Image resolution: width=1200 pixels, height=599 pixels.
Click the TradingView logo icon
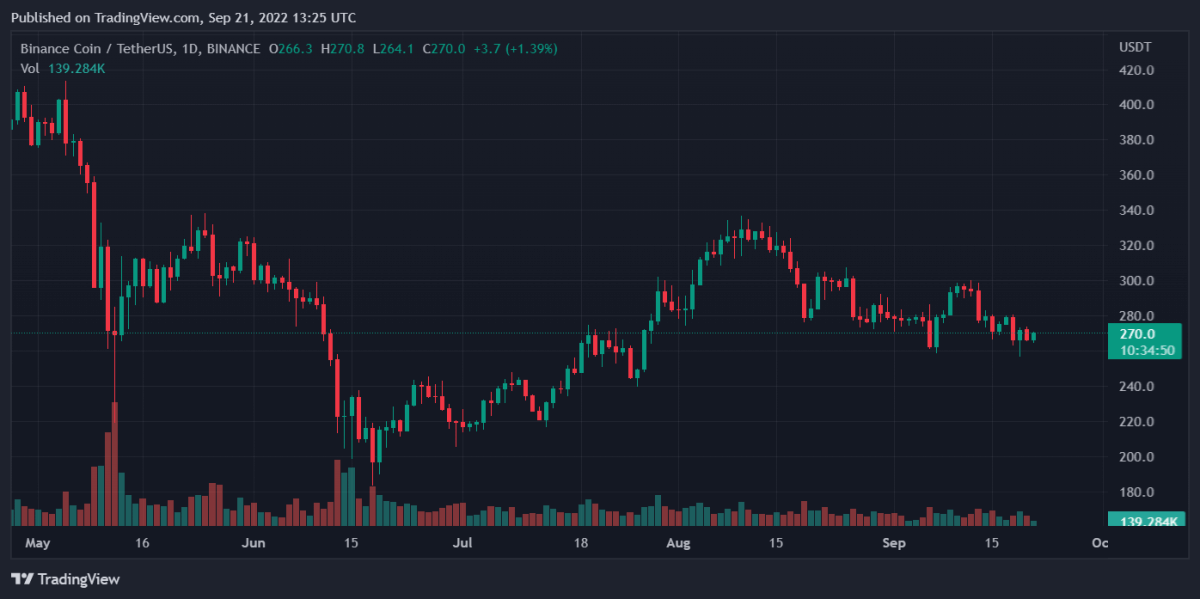(23, 579)
